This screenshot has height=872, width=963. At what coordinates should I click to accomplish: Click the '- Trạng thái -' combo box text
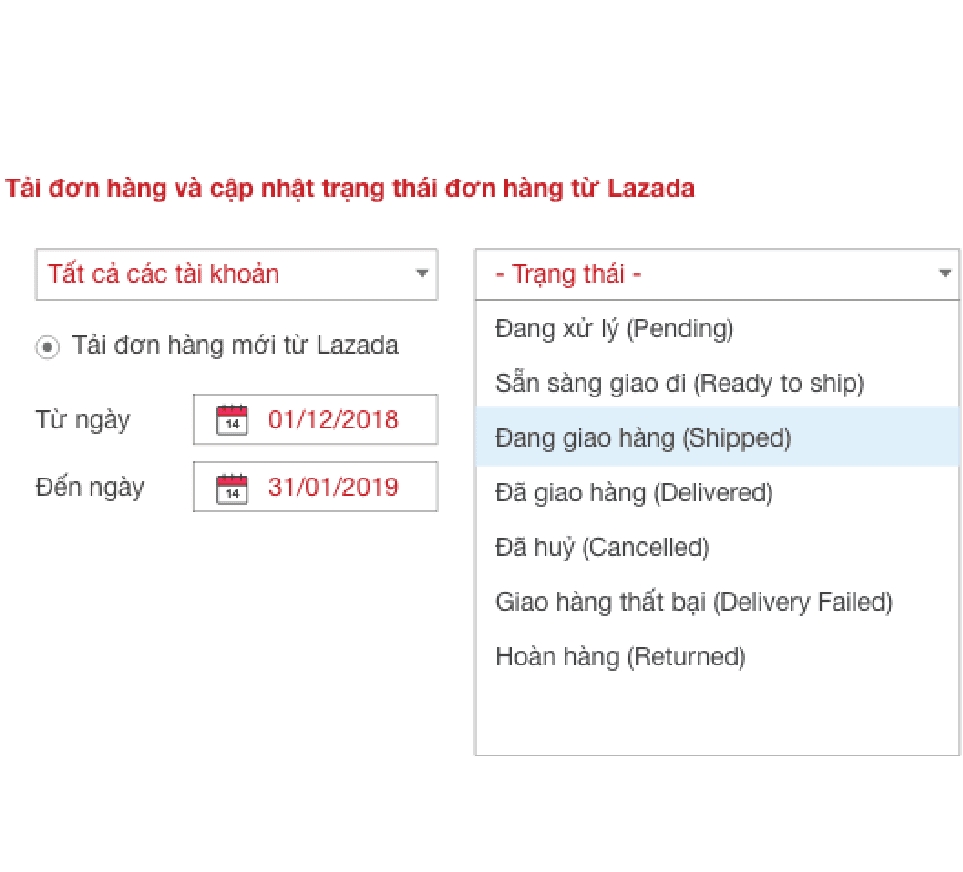pos(568,274)
